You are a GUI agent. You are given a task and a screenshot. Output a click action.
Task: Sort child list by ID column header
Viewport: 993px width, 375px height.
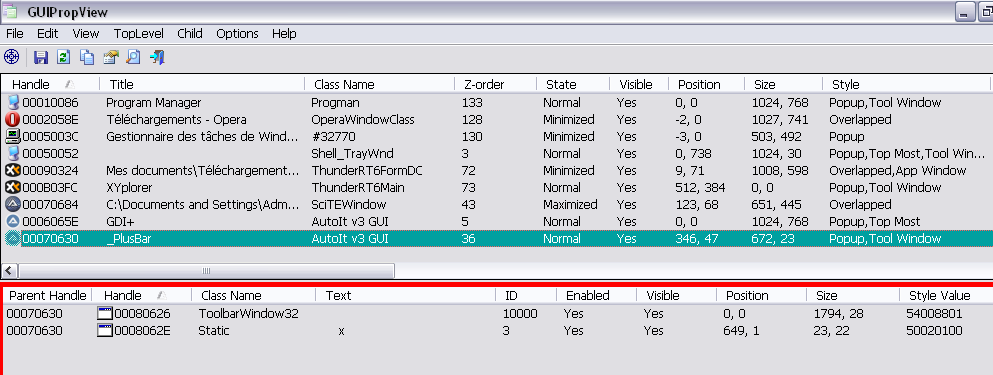(526, 295)
